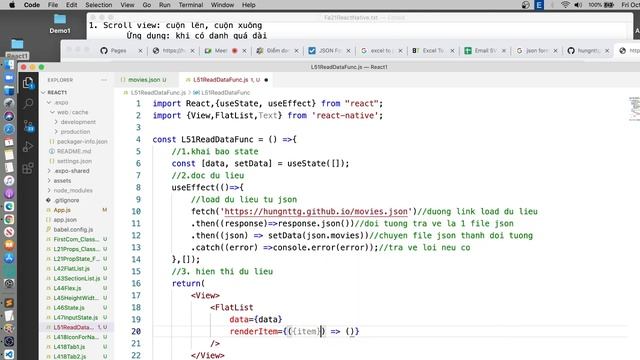Open L47InputState.js in the explorer
Viewport: 640px width, 360px height.
tap(76, 318)
